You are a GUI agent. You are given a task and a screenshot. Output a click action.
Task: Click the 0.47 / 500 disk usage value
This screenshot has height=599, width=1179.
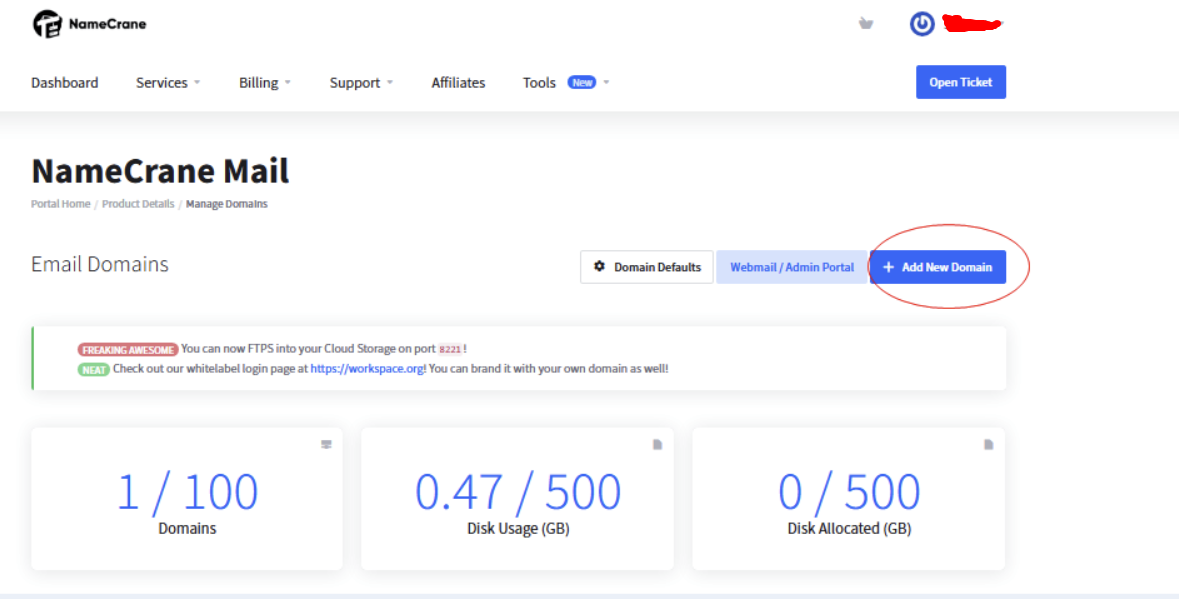[518, 492]
